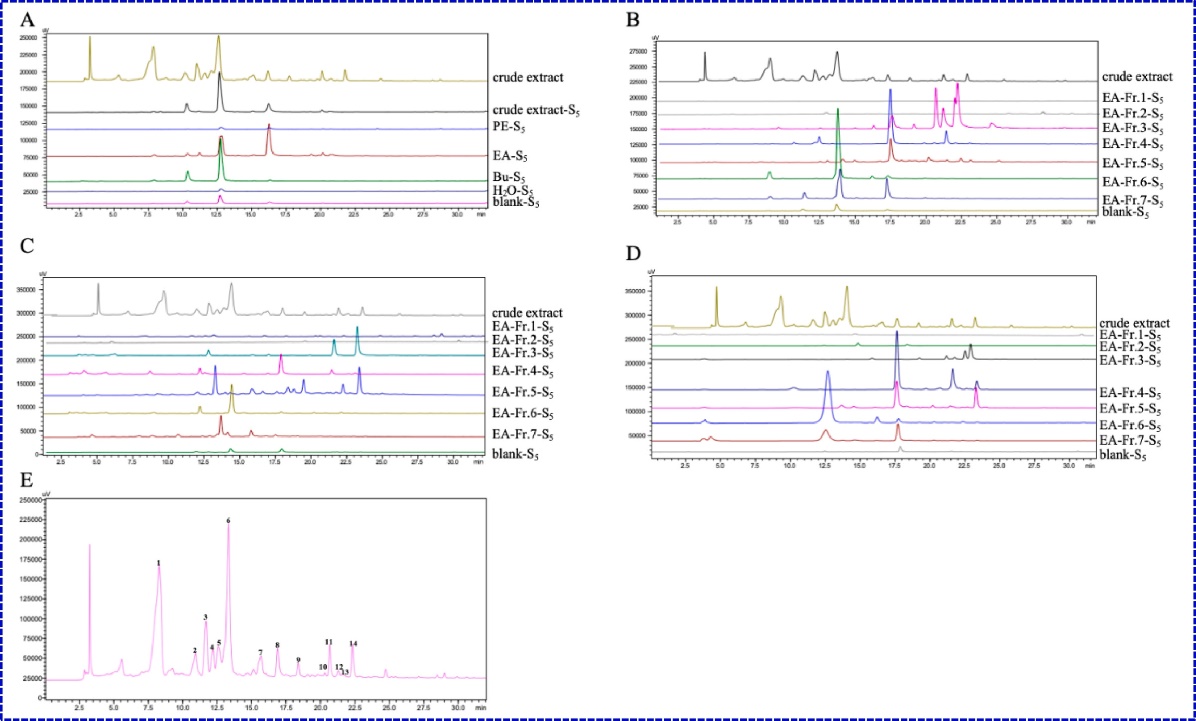Select "crude extract" label in panel C

(x=528, y=313)
